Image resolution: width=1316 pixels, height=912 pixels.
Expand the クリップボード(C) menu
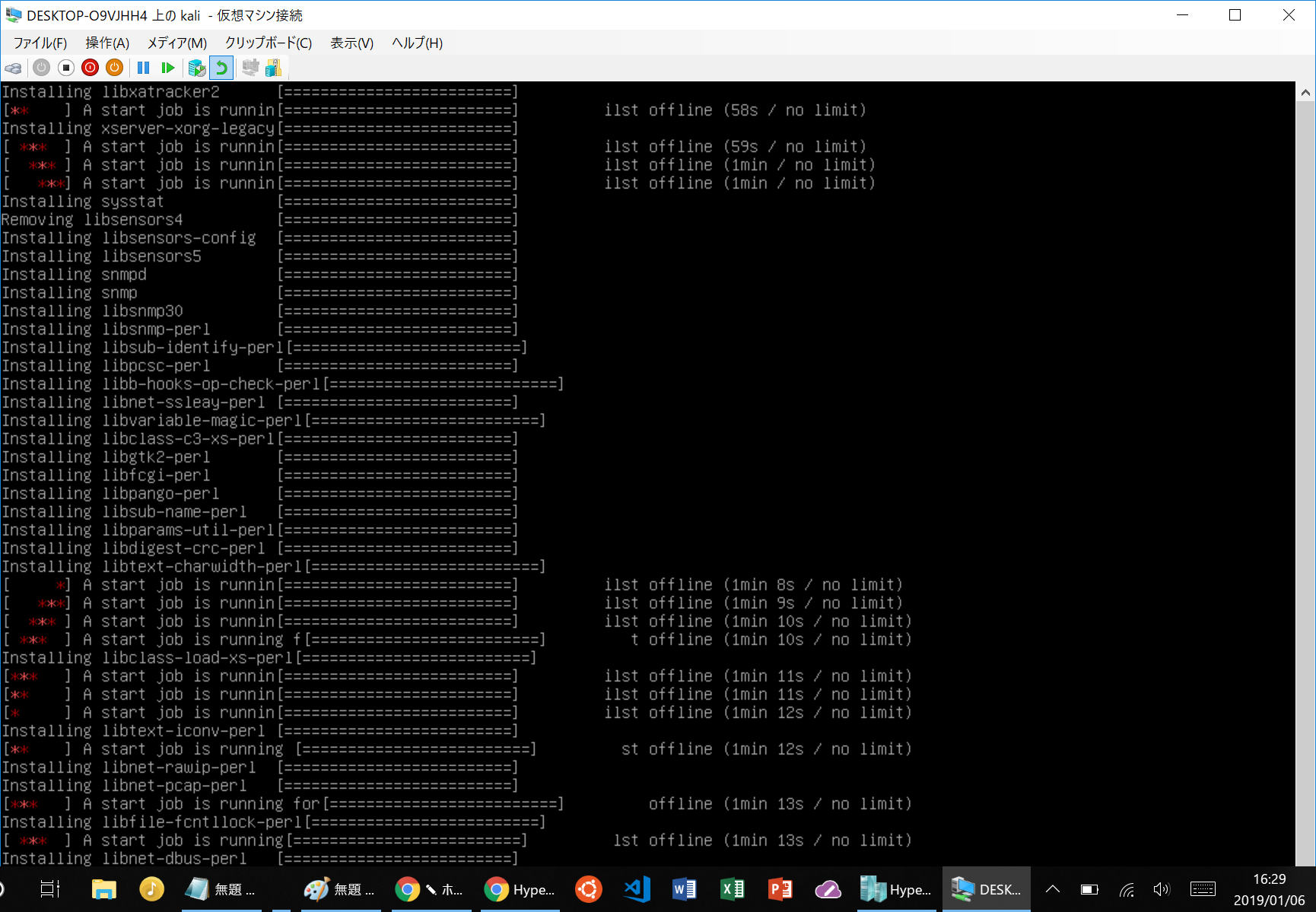point(268,43)
